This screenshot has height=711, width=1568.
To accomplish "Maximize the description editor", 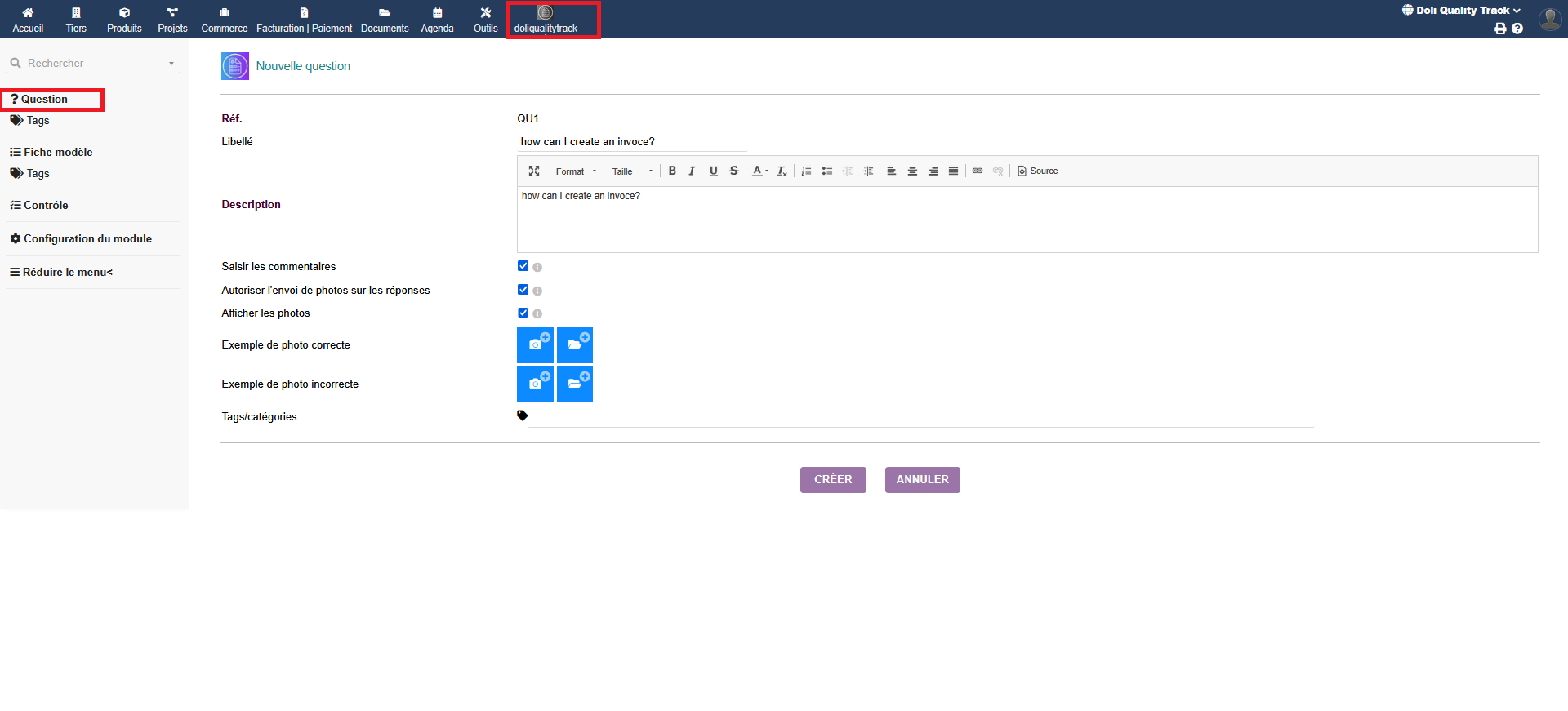I will (534, 171).
